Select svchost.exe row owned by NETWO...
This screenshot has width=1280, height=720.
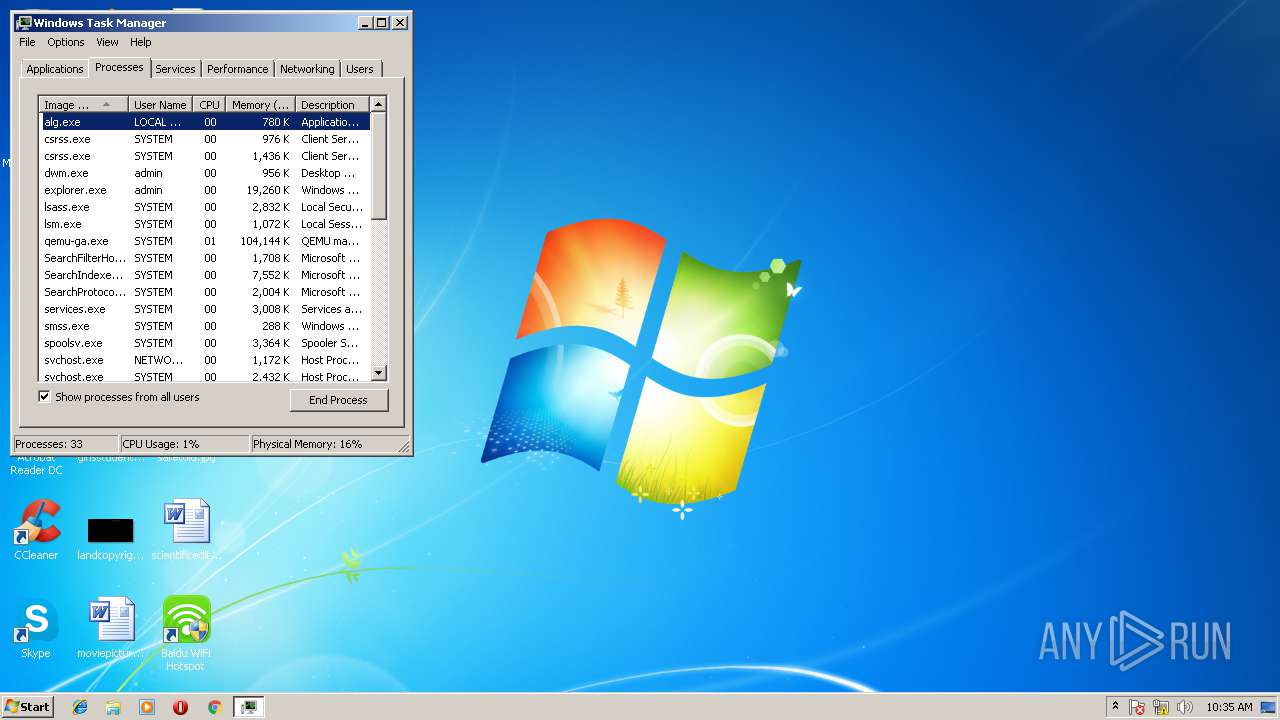(x=205, y=360)
